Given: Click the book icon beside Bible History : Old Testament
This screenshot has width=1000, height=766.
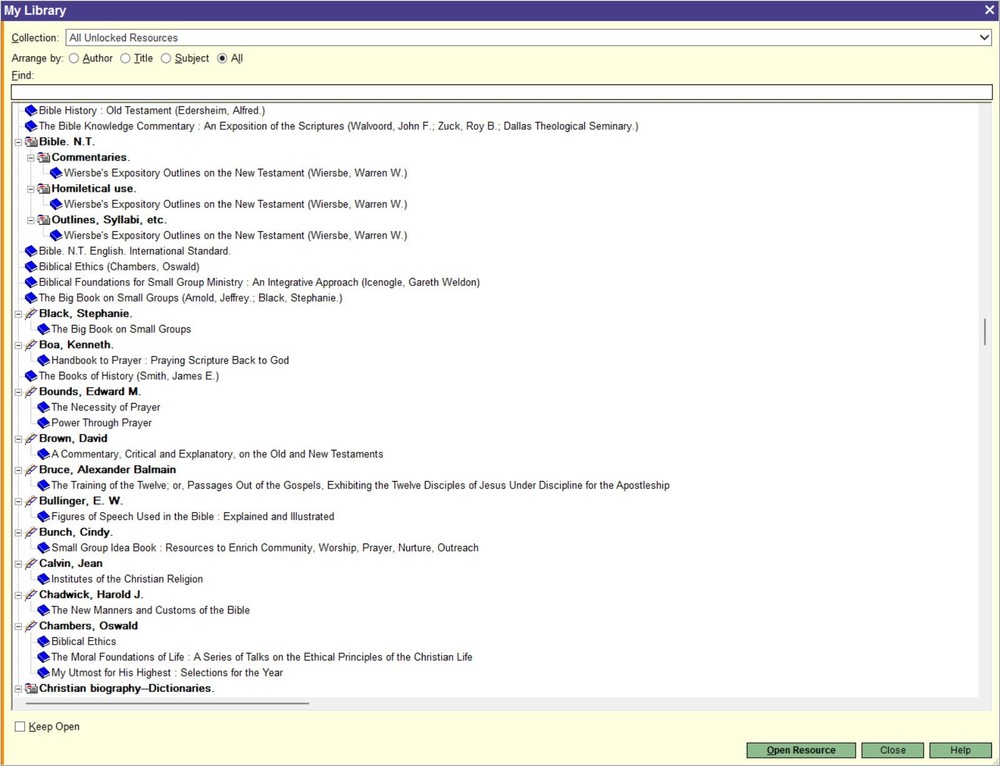Looking at the screenshot, I should click(30, 110).
